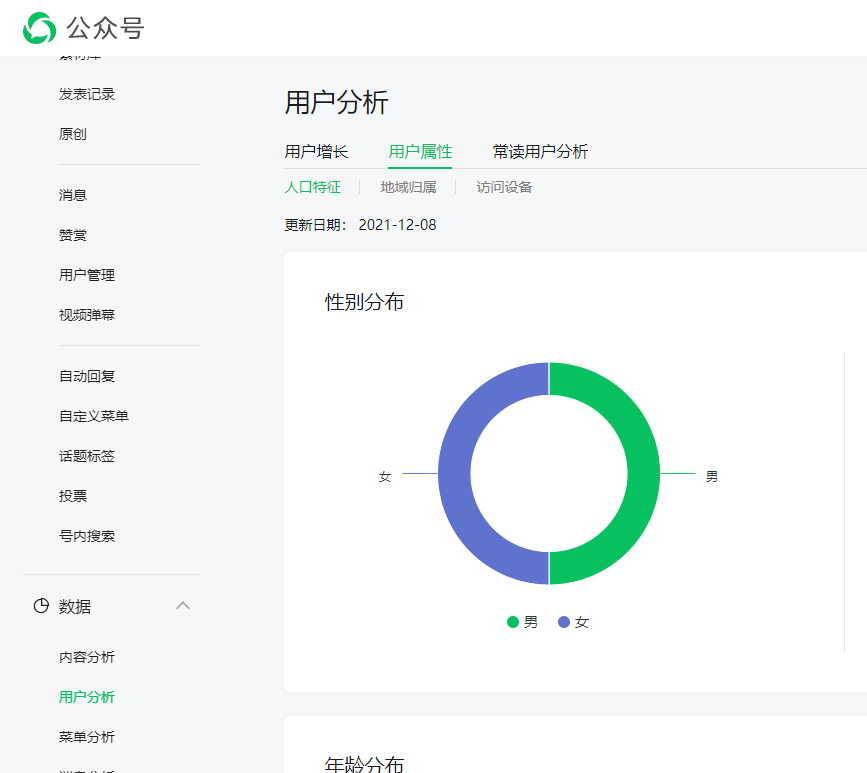Click the pie-chart icon beside 数据
This screenshot has width=867, height=773.
pyautogui.click(x=40, y=606)
